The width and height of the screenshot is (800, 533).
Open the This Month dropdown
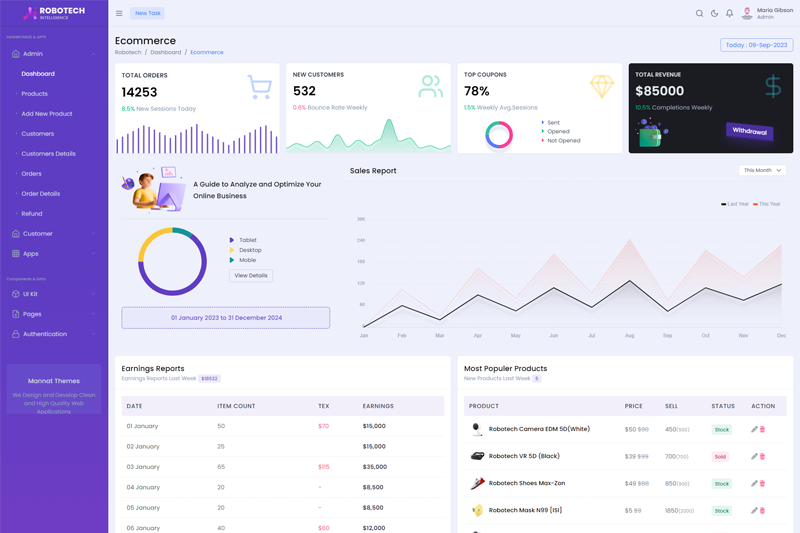(x=762, y=170)
